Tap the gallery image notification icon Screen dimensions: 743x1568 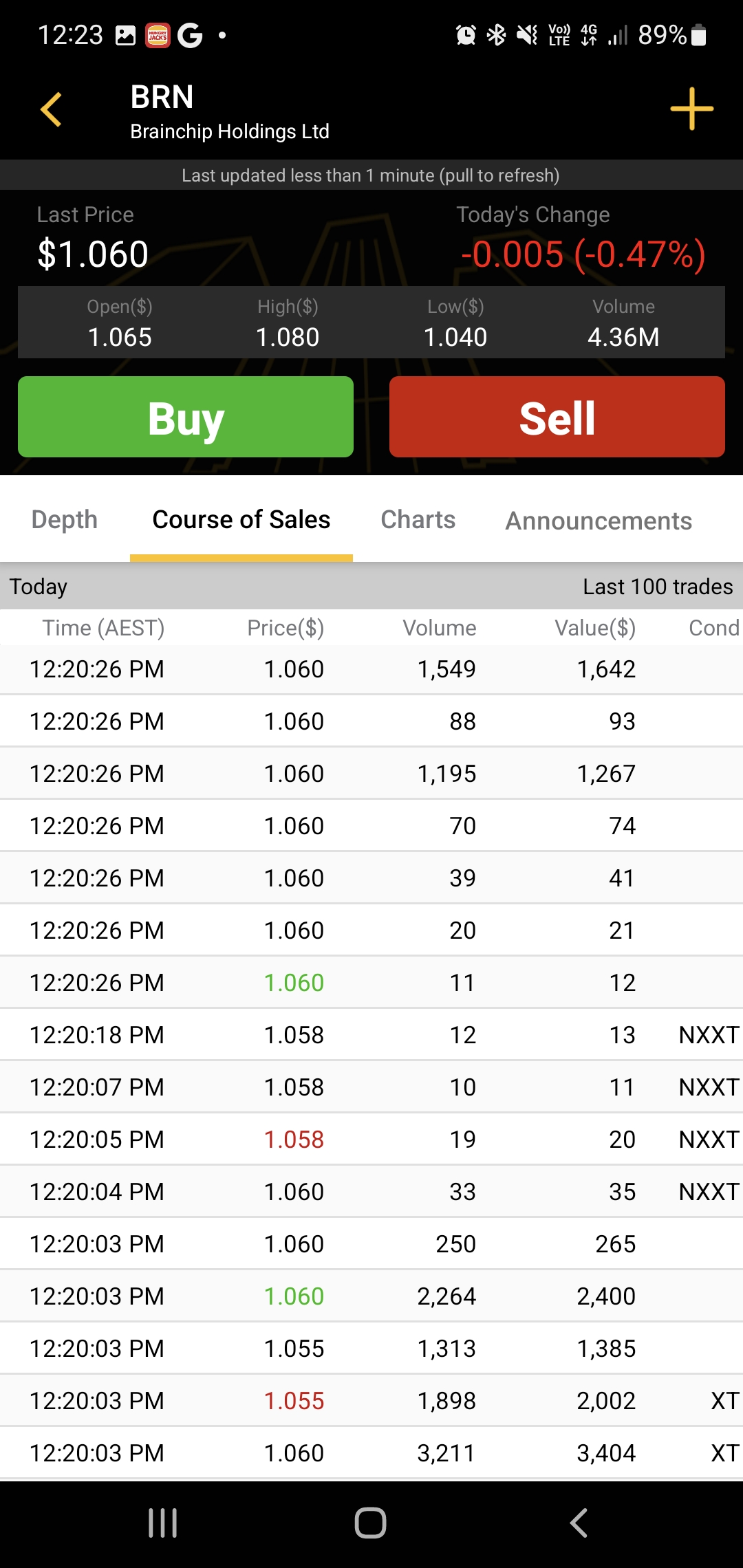(x=125, y=35)
